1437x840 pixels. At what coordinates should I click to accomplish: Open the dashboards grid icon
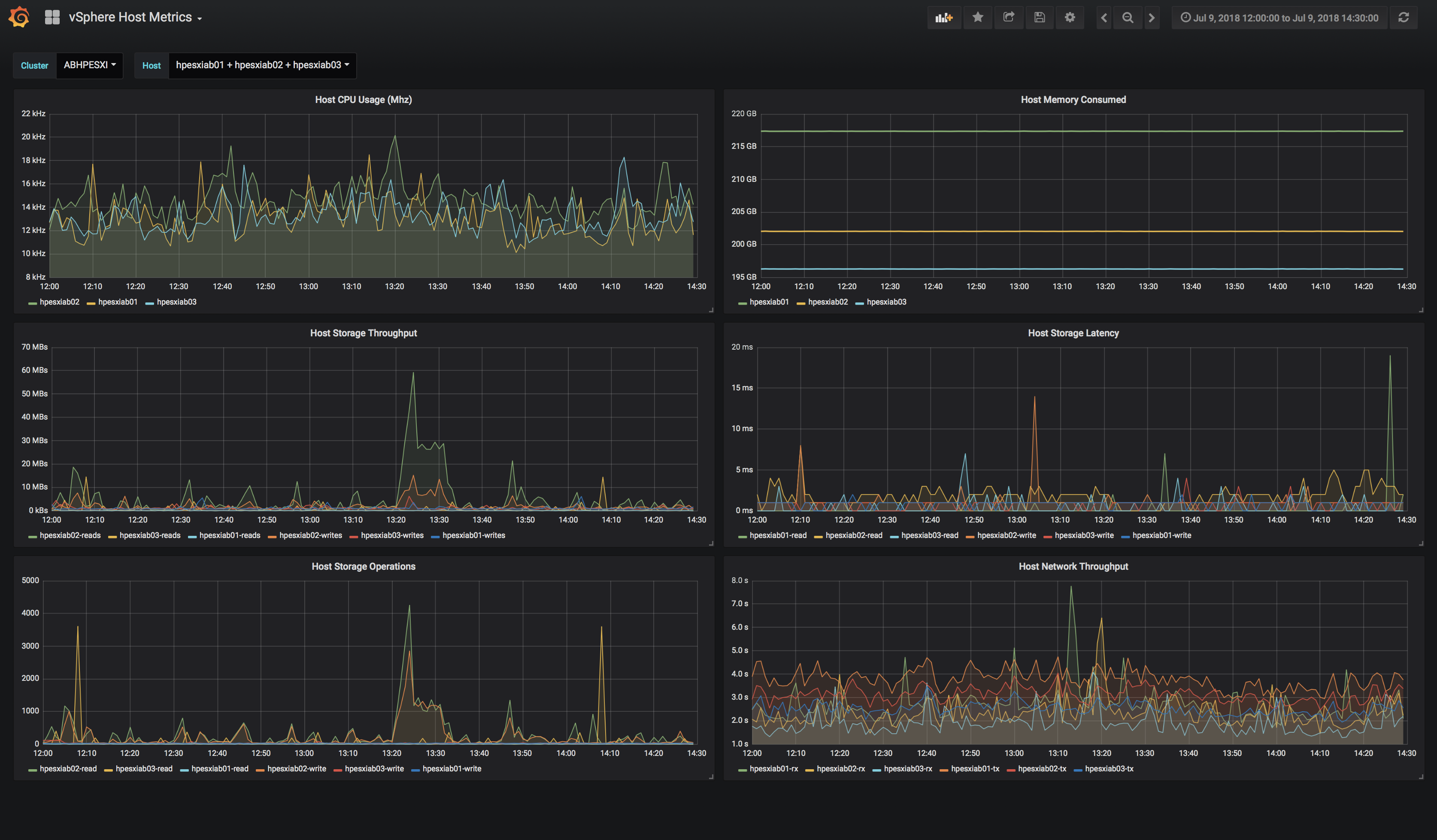[52, 18]
